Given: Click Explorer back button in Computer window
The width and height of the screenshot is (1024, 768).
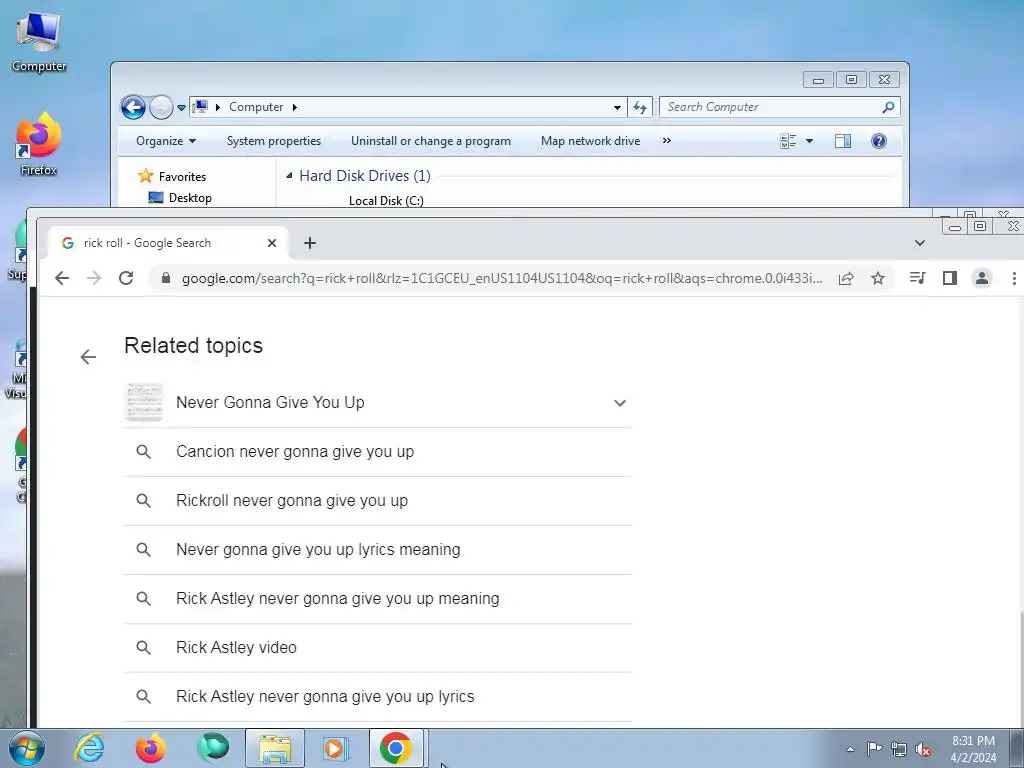Looking at the screenshot, I should coord(133,107).
